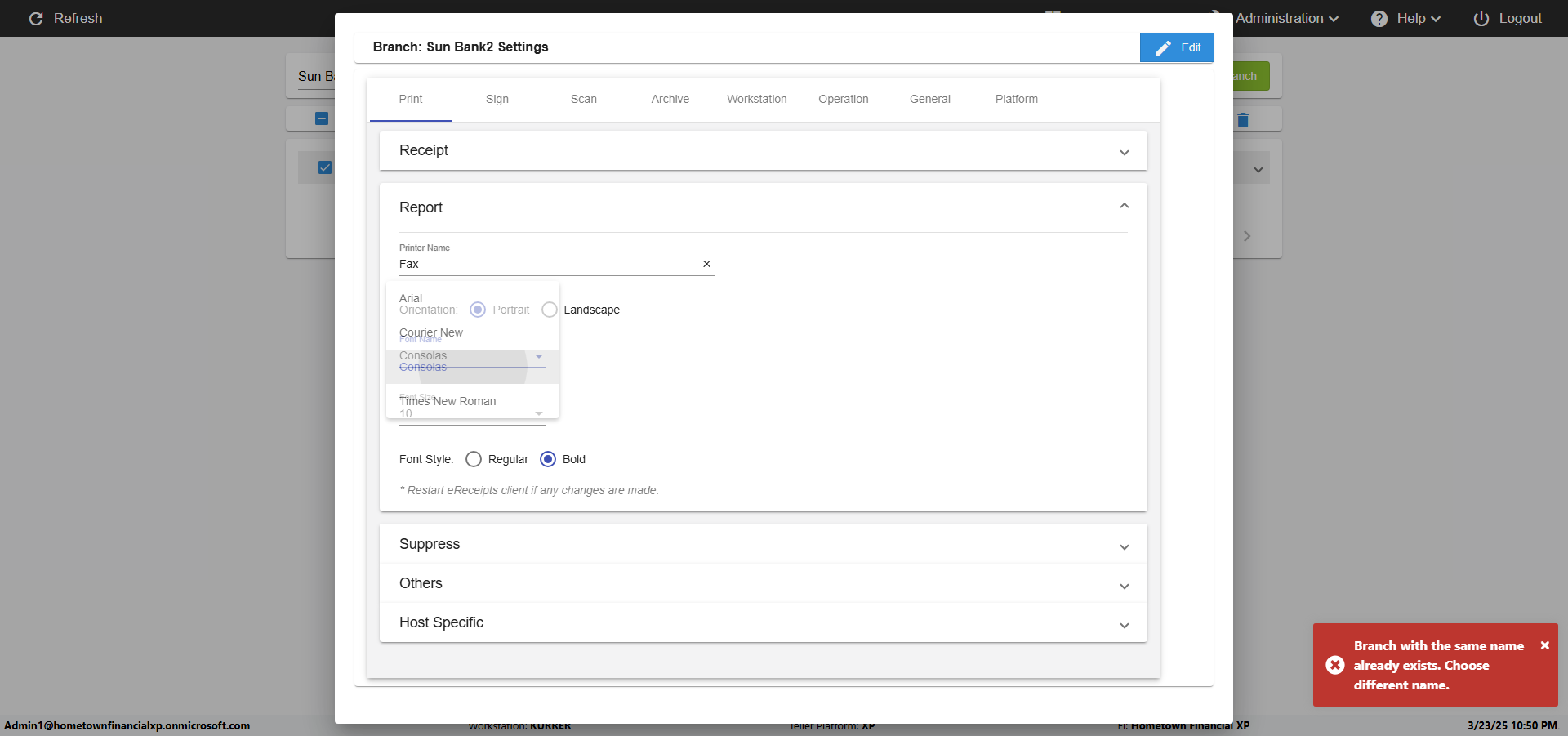1568x736 pixels.
Task: Click the Help question mark icon
Action: (x=1379, y=18)
